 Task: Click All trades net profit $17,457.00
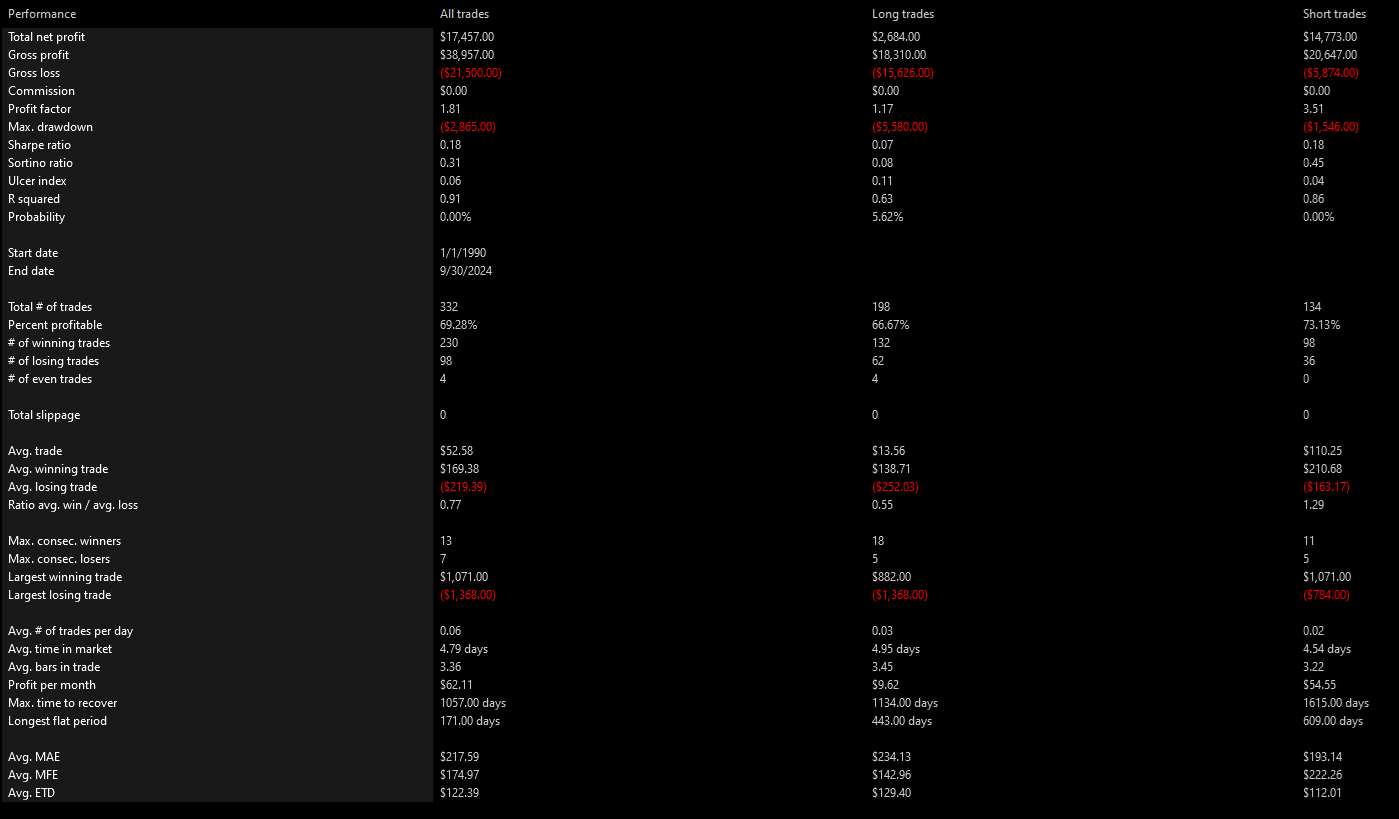(467, 37)
